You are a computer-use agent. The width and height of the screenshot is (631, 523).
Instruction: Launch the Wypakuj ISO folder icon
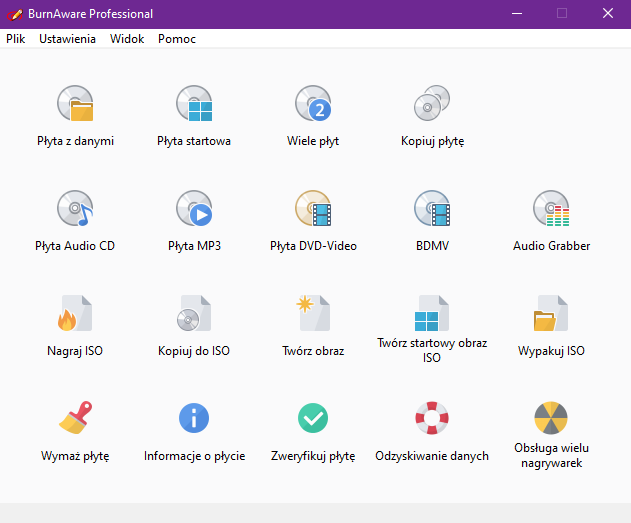point(551,313)
